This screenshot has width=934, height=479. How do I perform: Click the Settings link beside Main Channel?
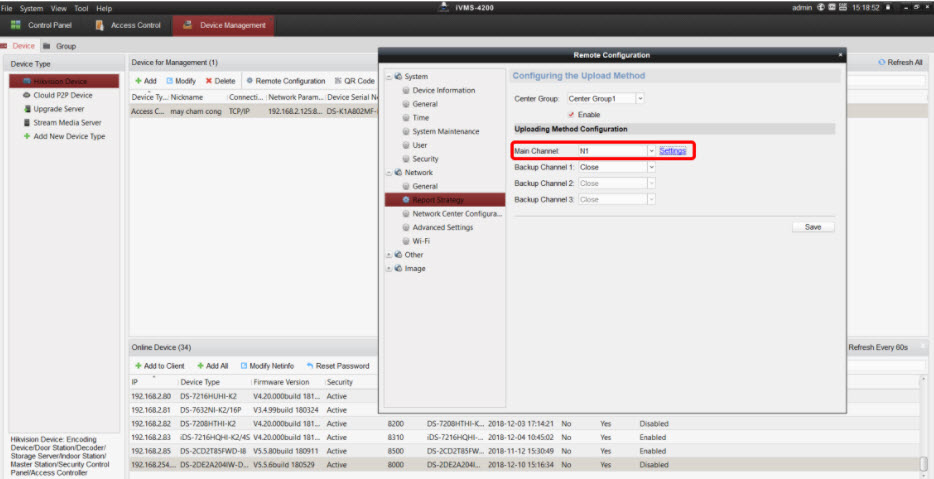[672, 150]
